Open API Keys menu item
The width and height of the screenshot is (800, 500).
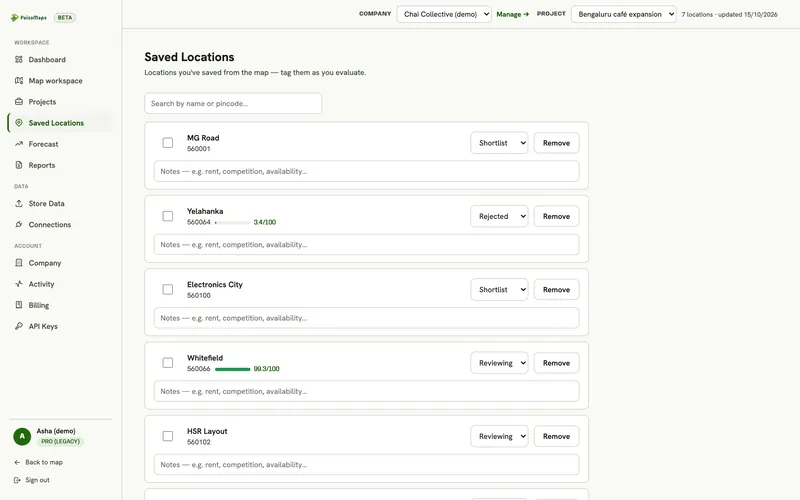coord(59,326)
